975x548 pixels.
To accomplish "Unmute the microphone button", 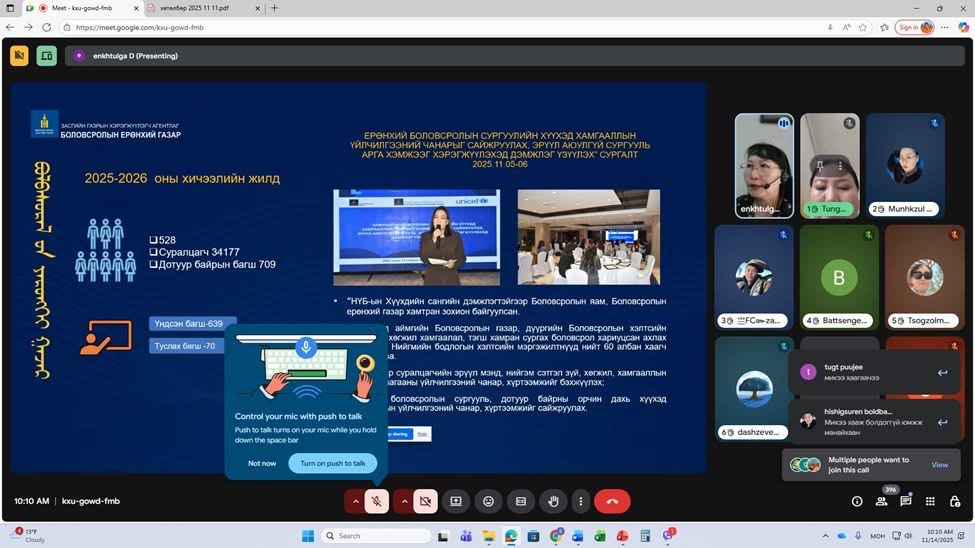I will (377, 501).
